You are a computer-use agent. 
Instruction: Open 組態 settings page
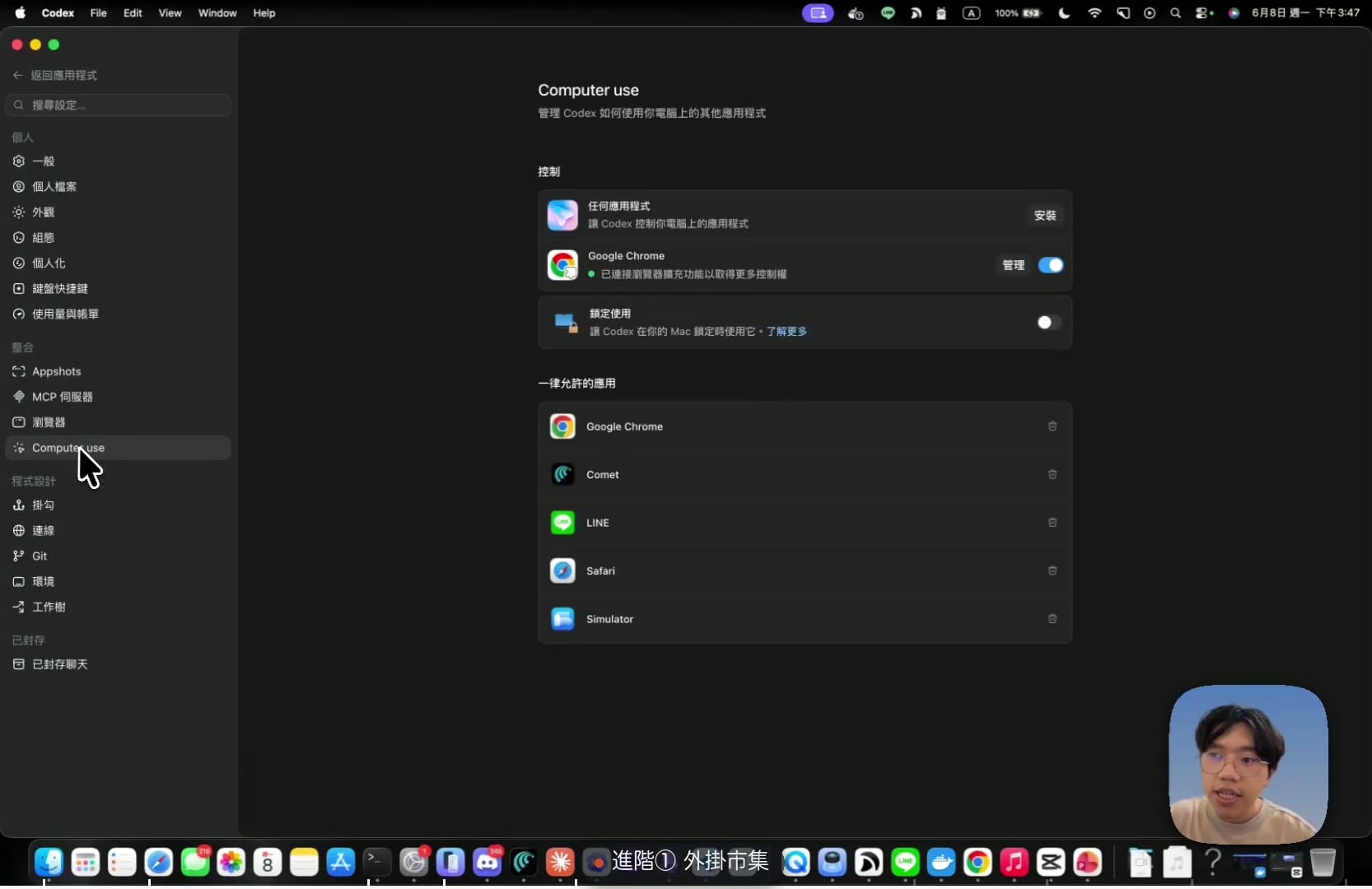pyautogui.click(x=119, y=238)
